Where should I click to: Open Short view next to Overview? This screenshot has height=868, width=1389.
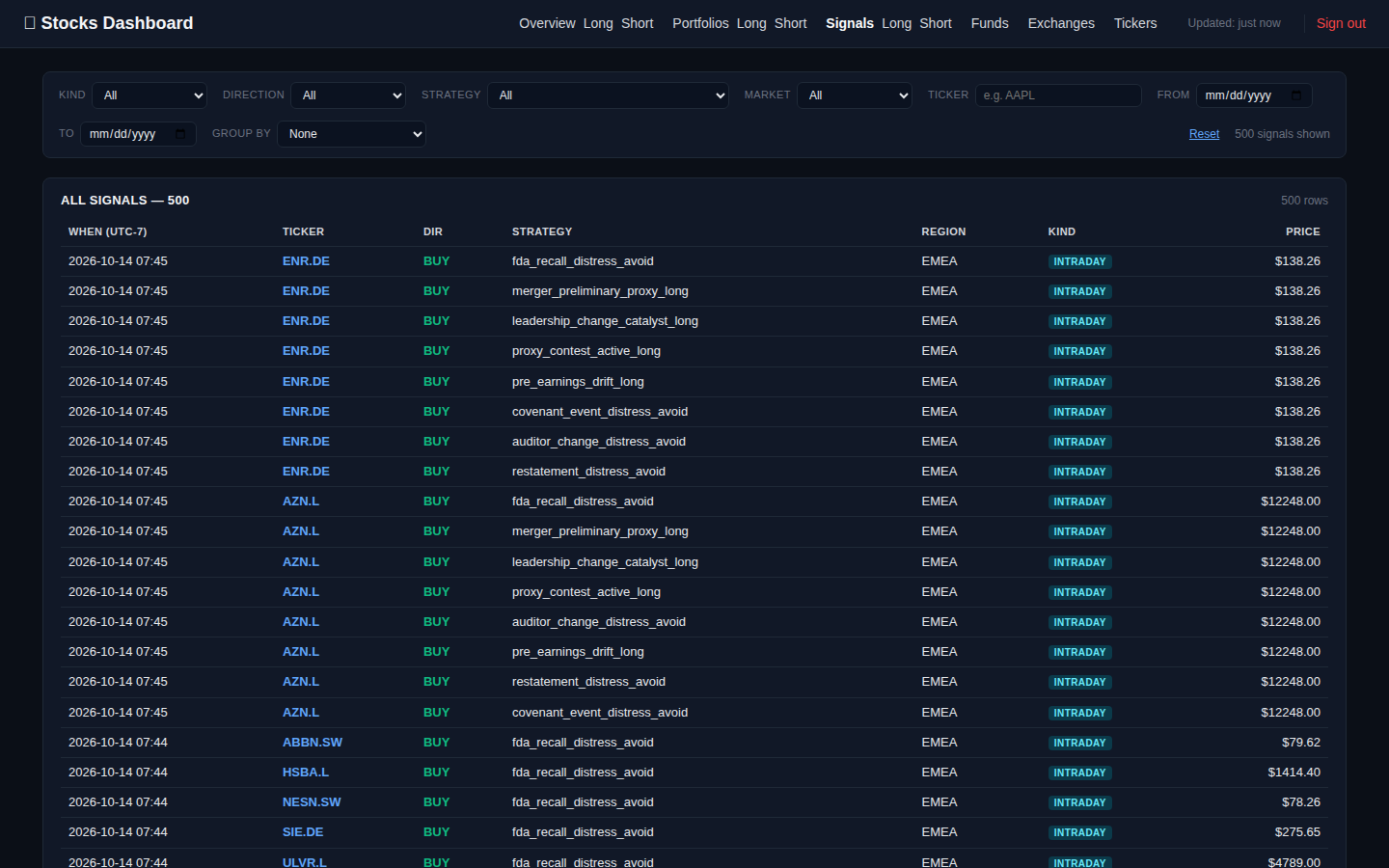[637, 23]
